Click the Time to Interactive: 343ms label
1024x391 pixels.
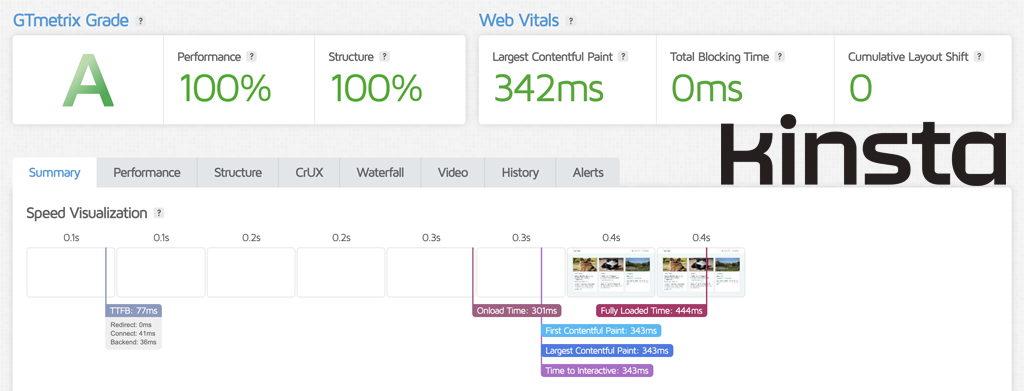598,371
